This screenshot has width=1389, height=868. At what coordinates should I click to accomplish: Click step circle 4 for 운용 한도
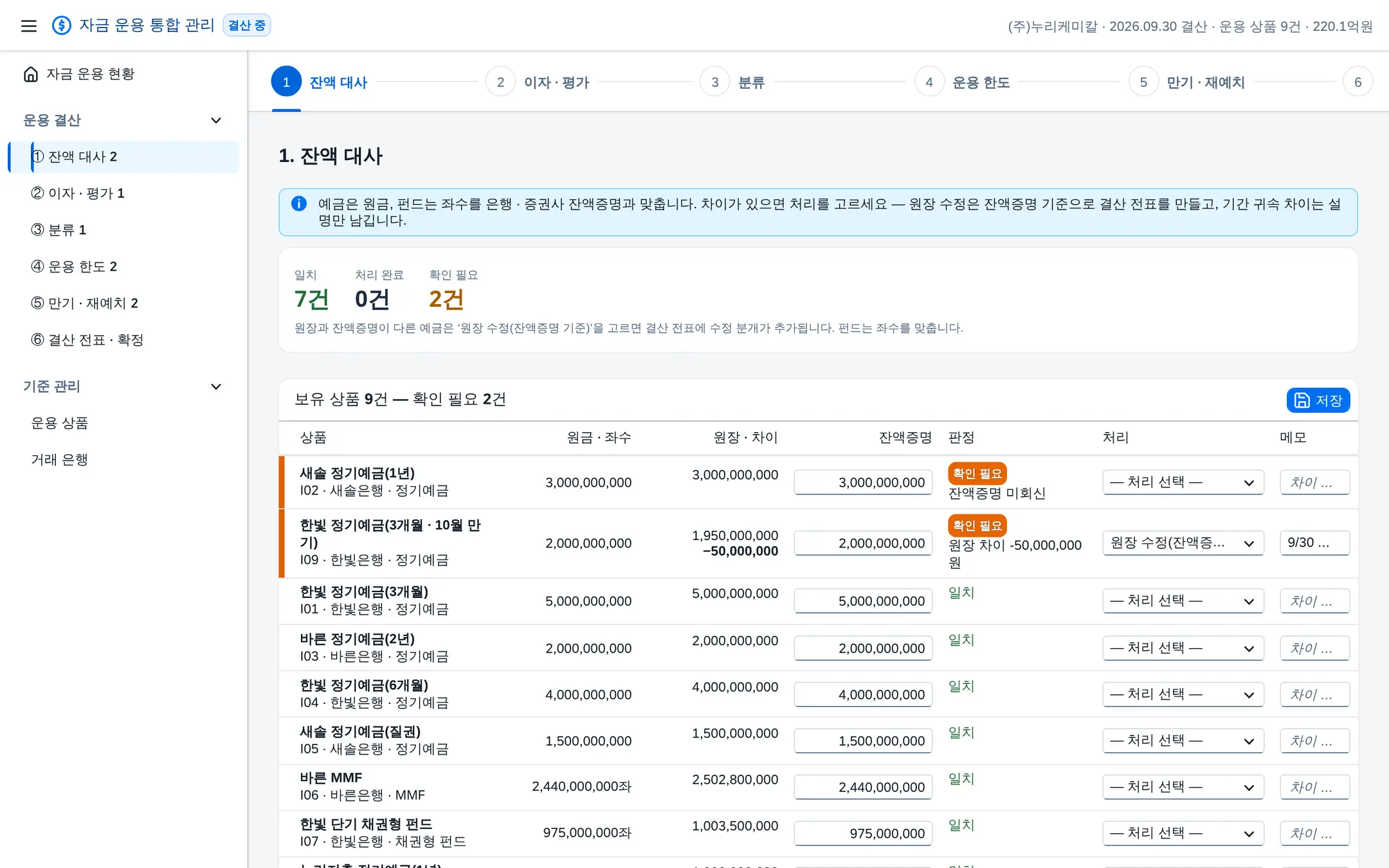(929, 82)
